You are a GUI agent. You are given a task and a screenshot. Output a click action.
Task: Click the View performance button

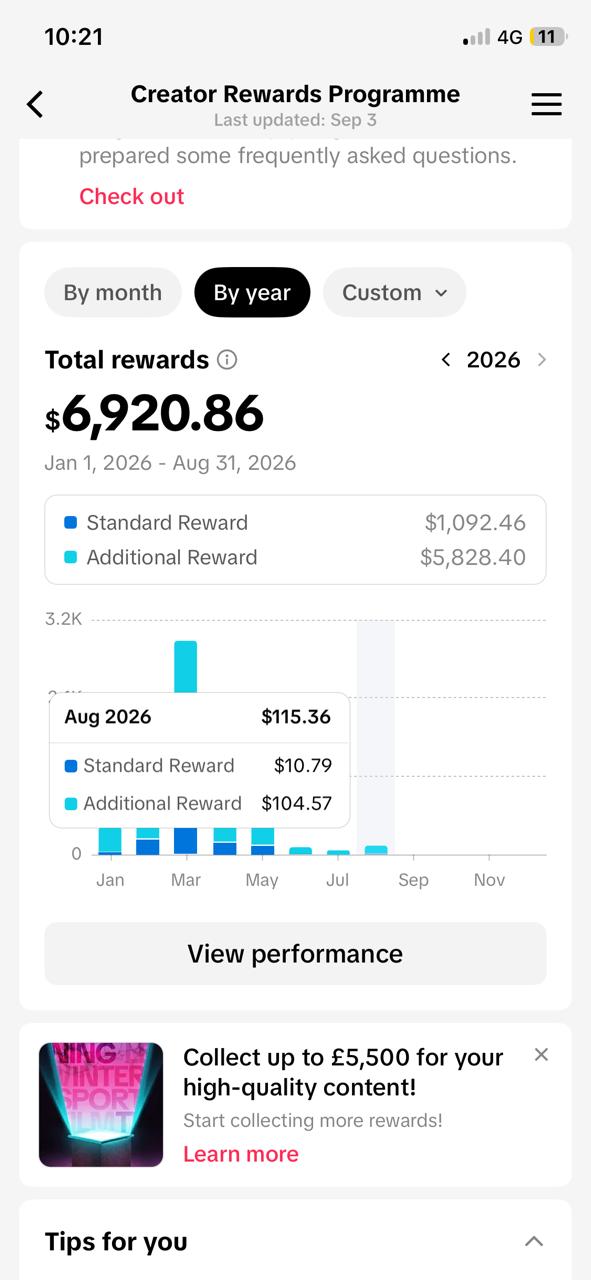(x=295, y=954)
